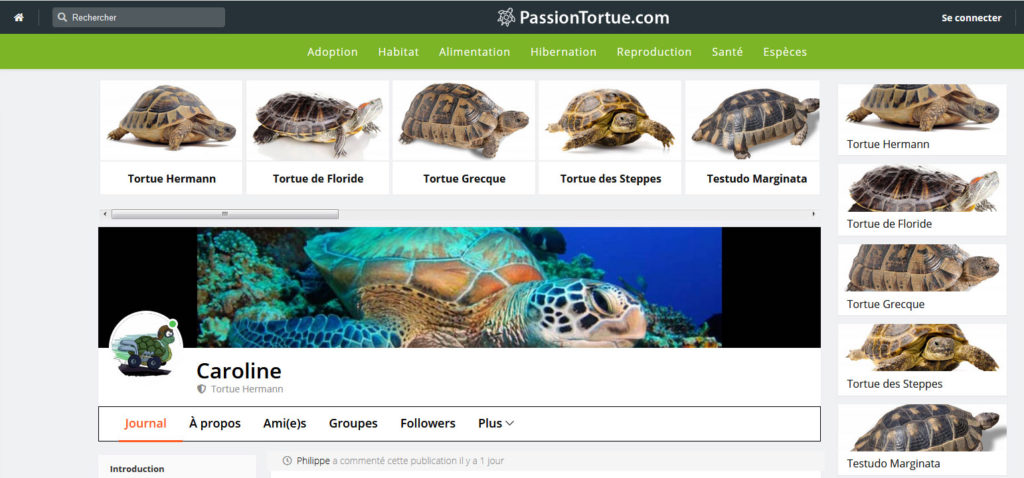Click the clock icon next to Philippe
This screenshot has width=1024, height=478.
[287, 460]
